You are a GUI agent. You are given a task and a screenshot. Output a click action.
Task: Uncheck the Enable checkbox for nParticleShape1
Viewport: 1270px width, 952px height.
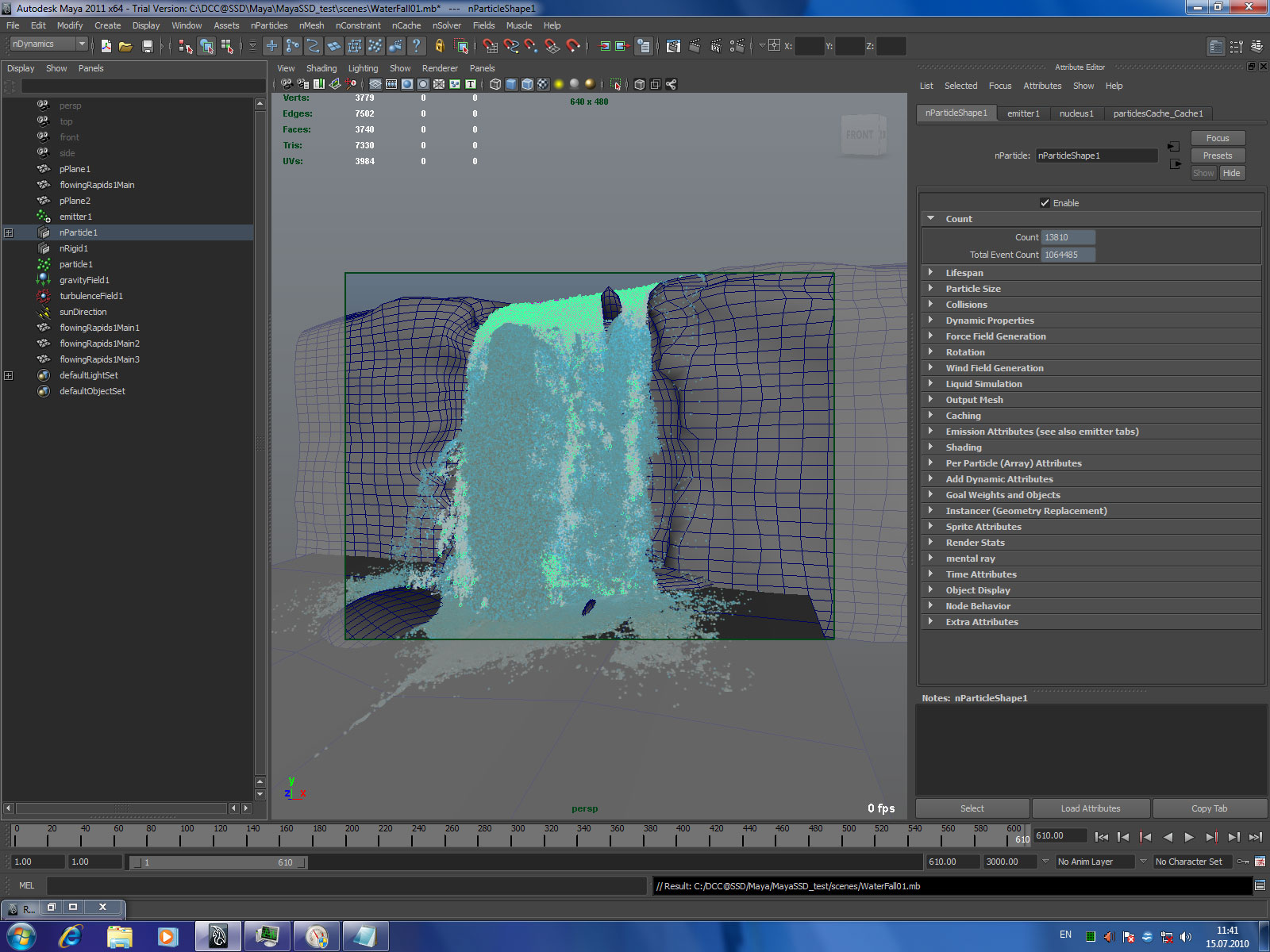[1045, 203]
